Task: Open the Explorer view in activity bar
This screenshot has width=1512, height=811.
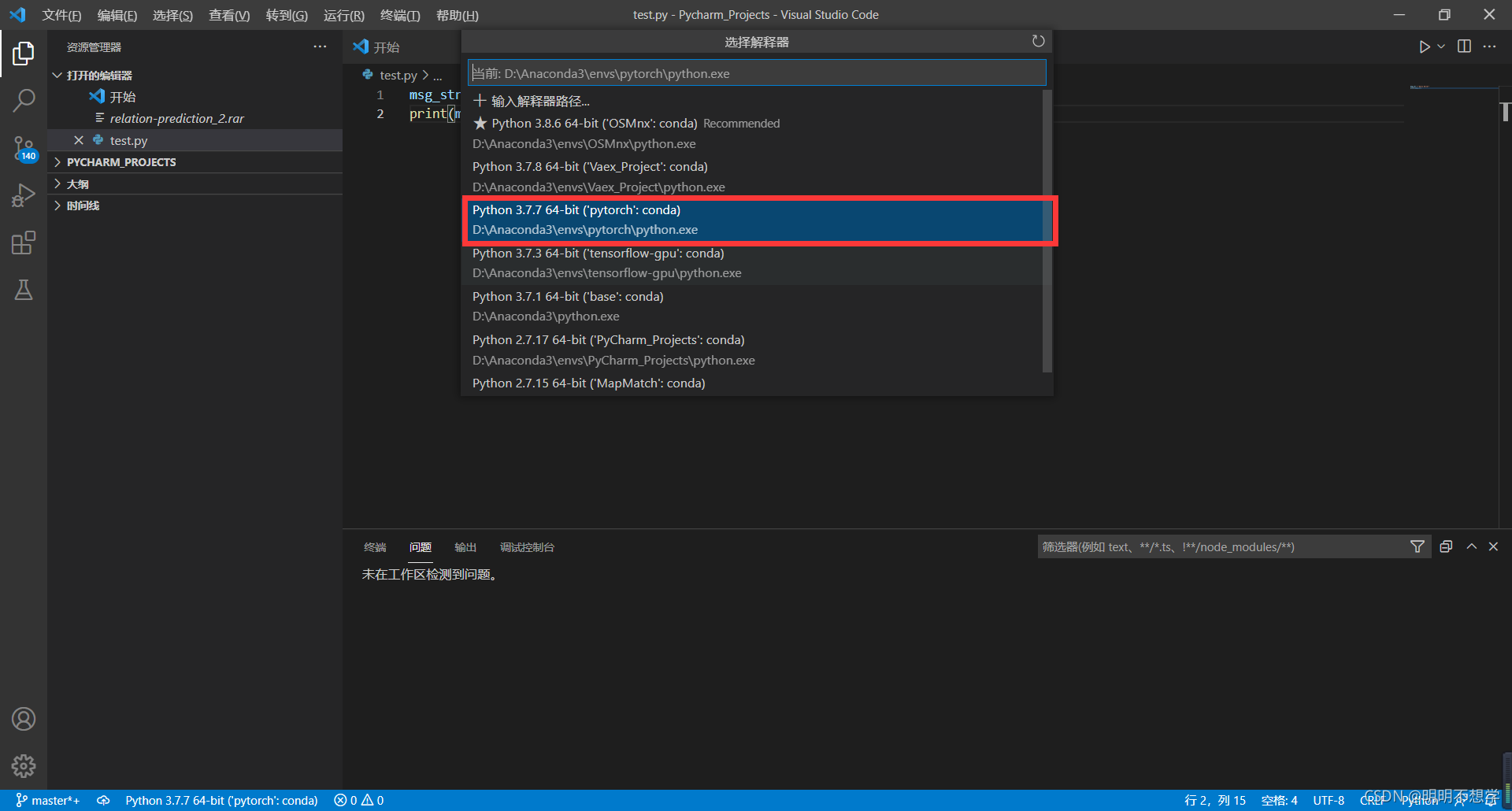Action: pyautogui.click(x=24, y=54)
